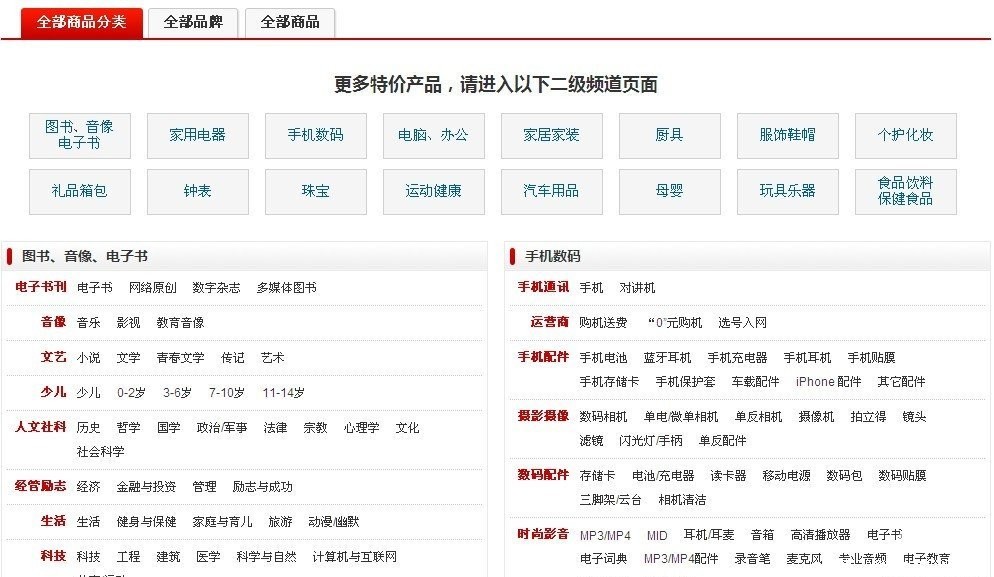Click the 闪光灯/手柄 link
This screenshot has width=994, height=577.
pos(650,441)
